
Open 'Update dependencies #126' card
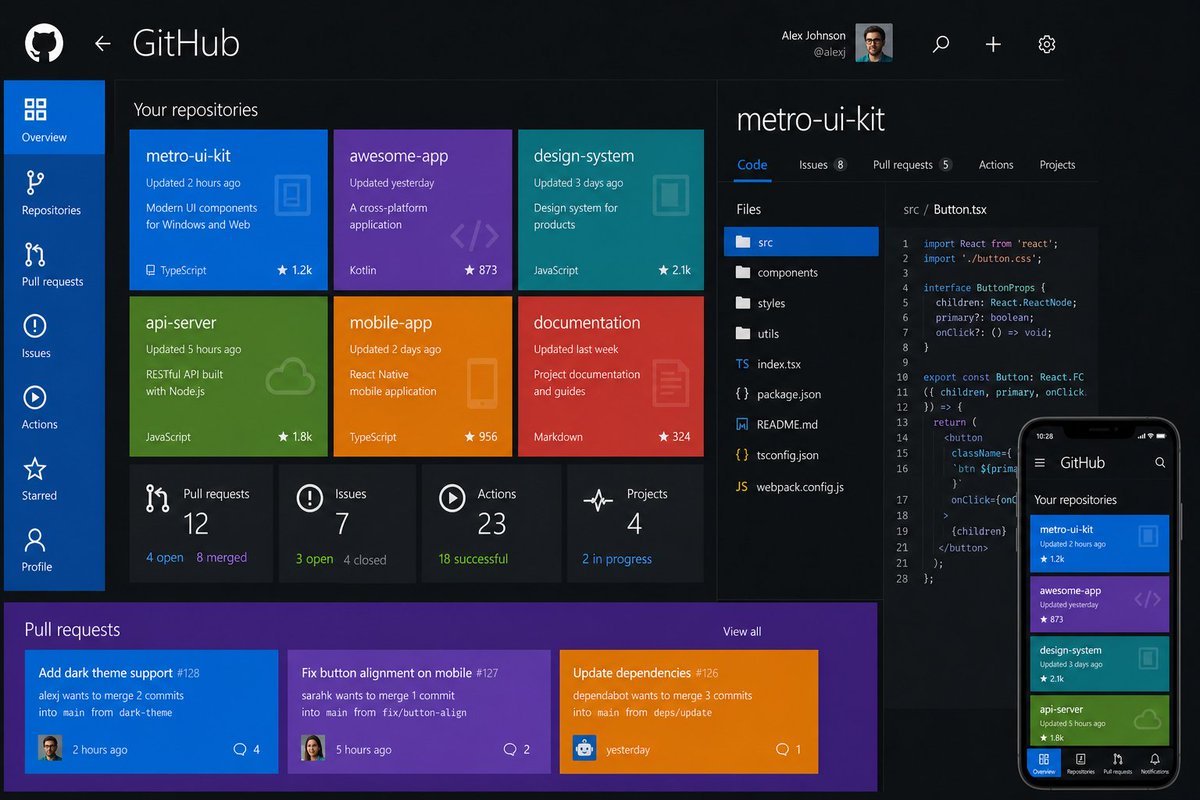click(x=689, y=712)
